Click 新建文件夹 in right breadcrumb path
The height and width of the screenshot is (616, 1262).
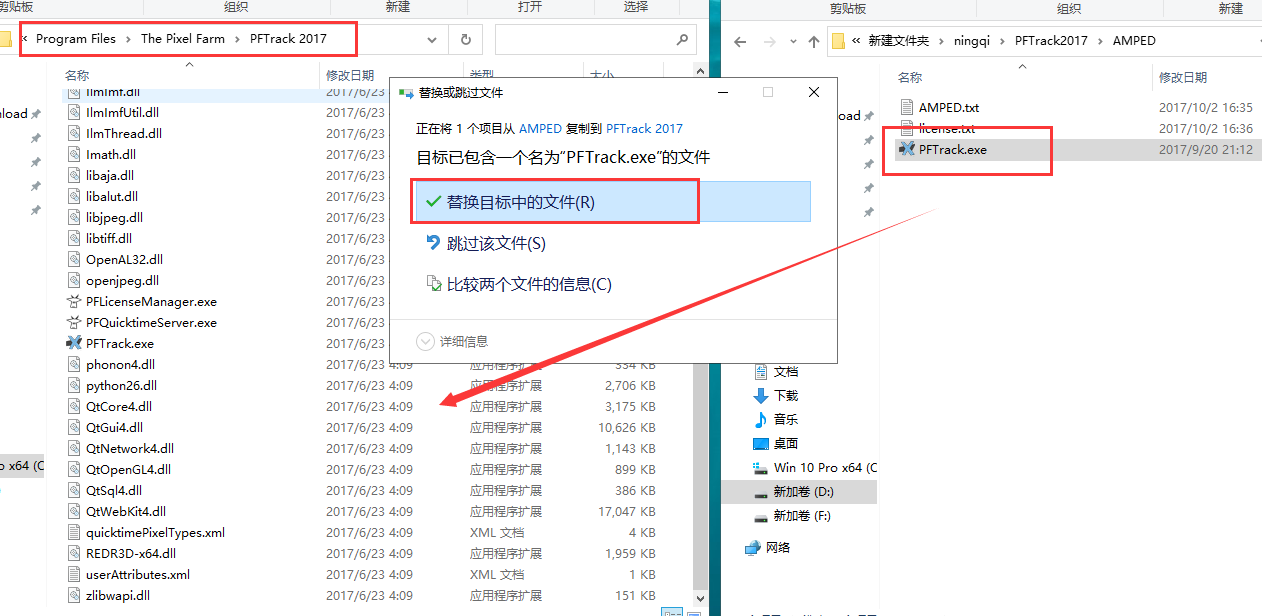(898, 41)
